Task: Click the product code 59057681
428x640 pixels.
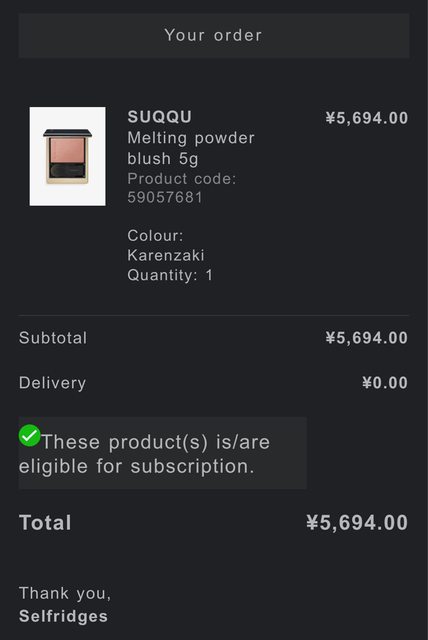Action: [x=165, y=198]
